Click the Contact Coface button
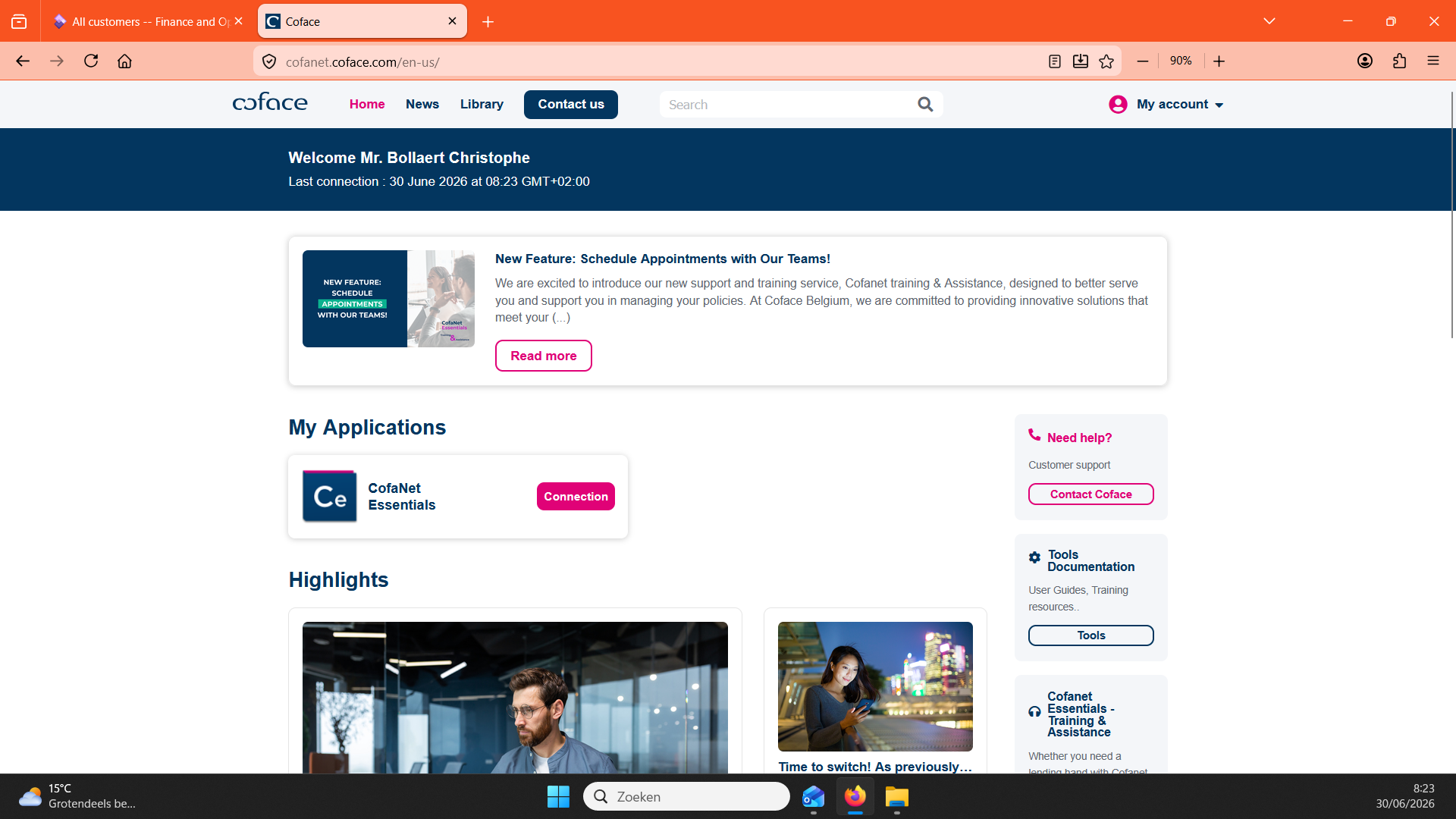Image resolution: width=1456 pixels, height=819 pixels. click(x=1091, y=494)
